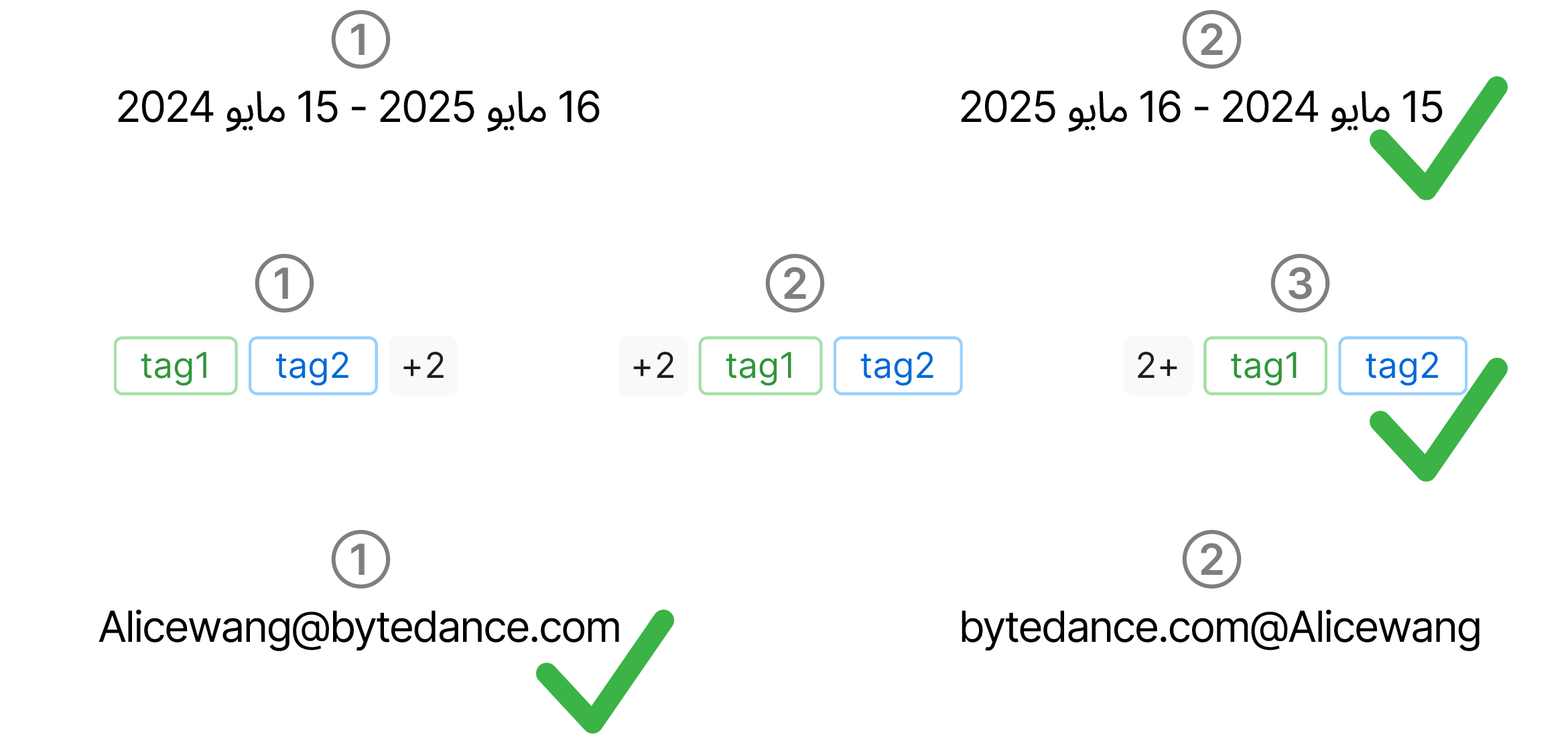This screenshot has width=1568, height=745.
Task: Click the green tag1 chip beside the 2+ badge
Action: [x=1265, y=366]
